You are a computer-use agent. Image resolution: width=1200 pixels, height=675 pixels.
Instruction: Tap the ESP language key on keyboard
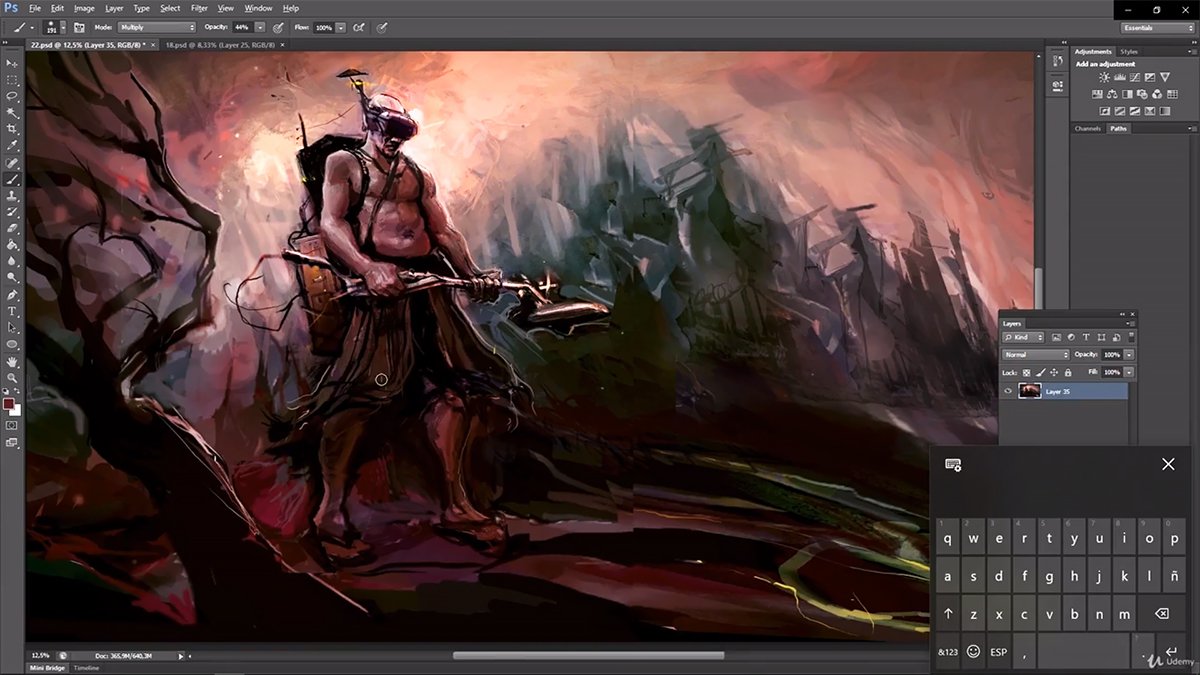coord(998,651)
